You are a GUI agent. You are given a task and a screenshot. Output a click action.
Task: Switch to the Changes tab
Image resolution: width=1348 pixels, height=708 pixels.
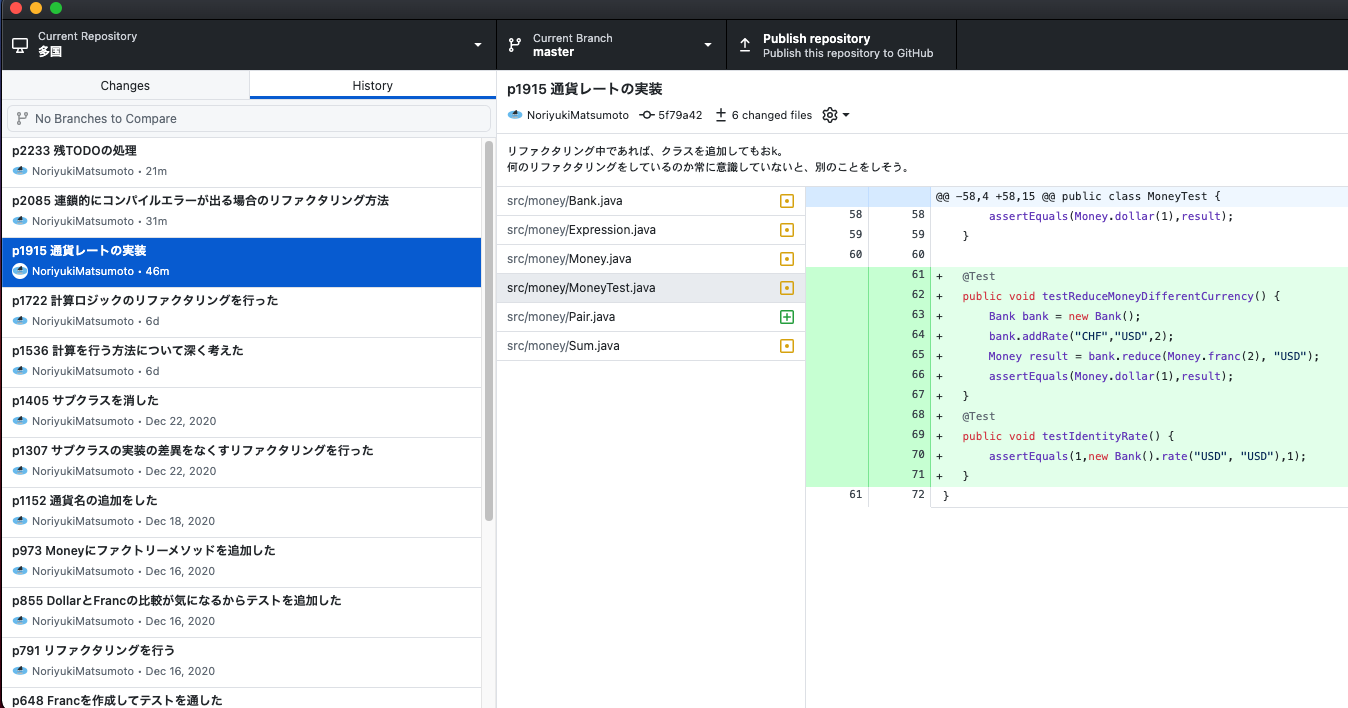[x=125, y=85]
